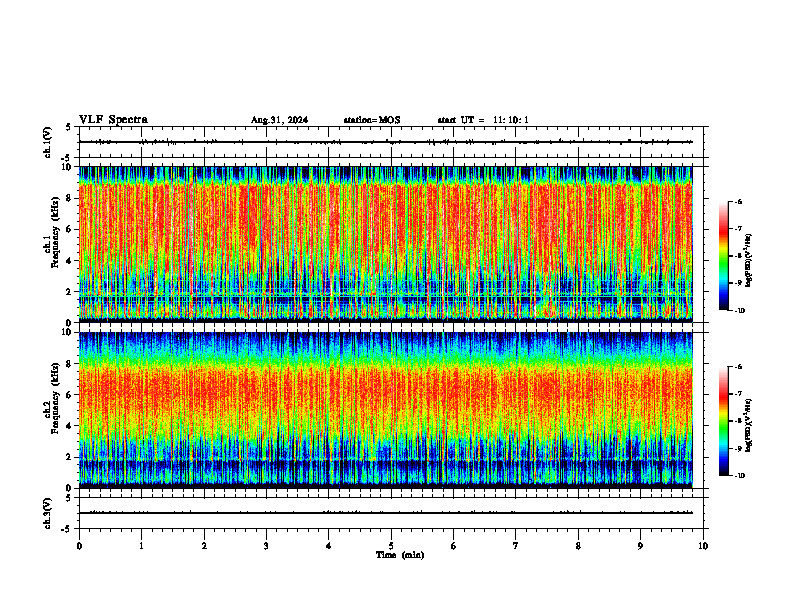Click time axis tick label "1"

click(x=141, y=546)
